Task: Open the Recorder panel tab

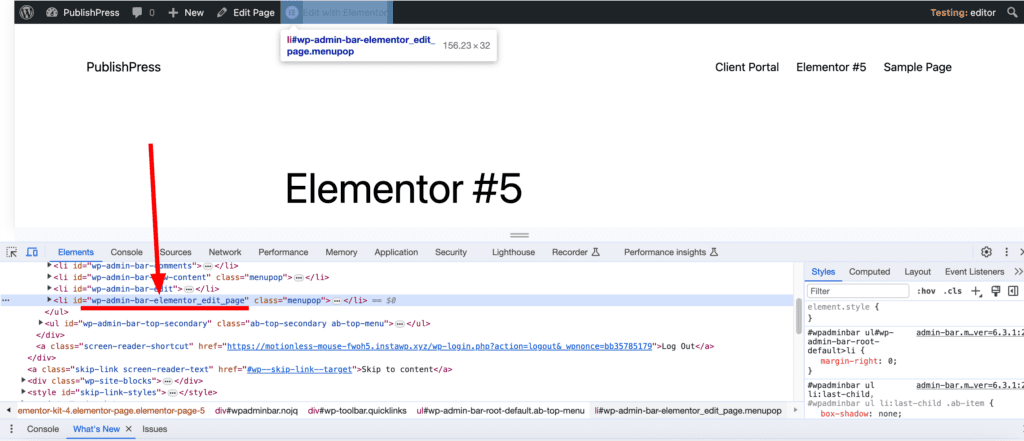Action: pyautogui.click(x=575, y=252)
